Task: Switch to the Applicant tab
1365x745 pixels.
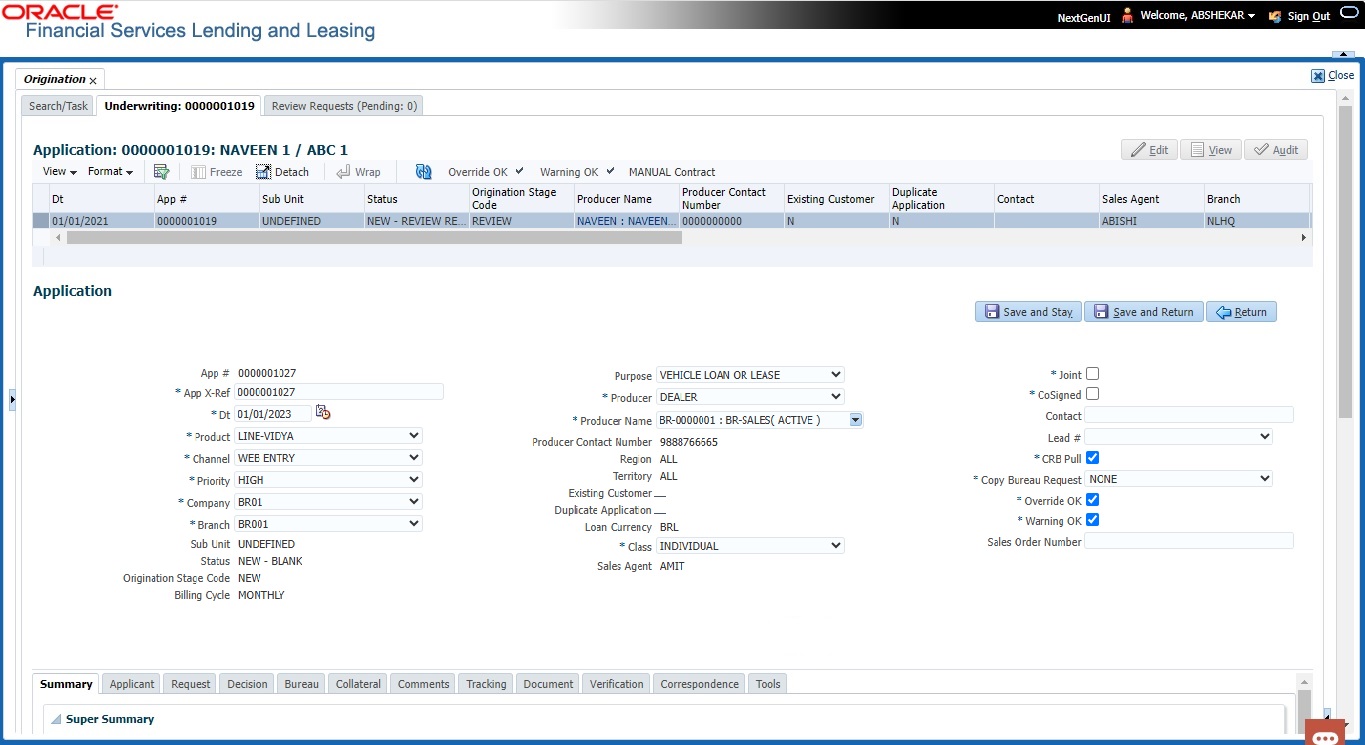Action: [x=132, y=684]
